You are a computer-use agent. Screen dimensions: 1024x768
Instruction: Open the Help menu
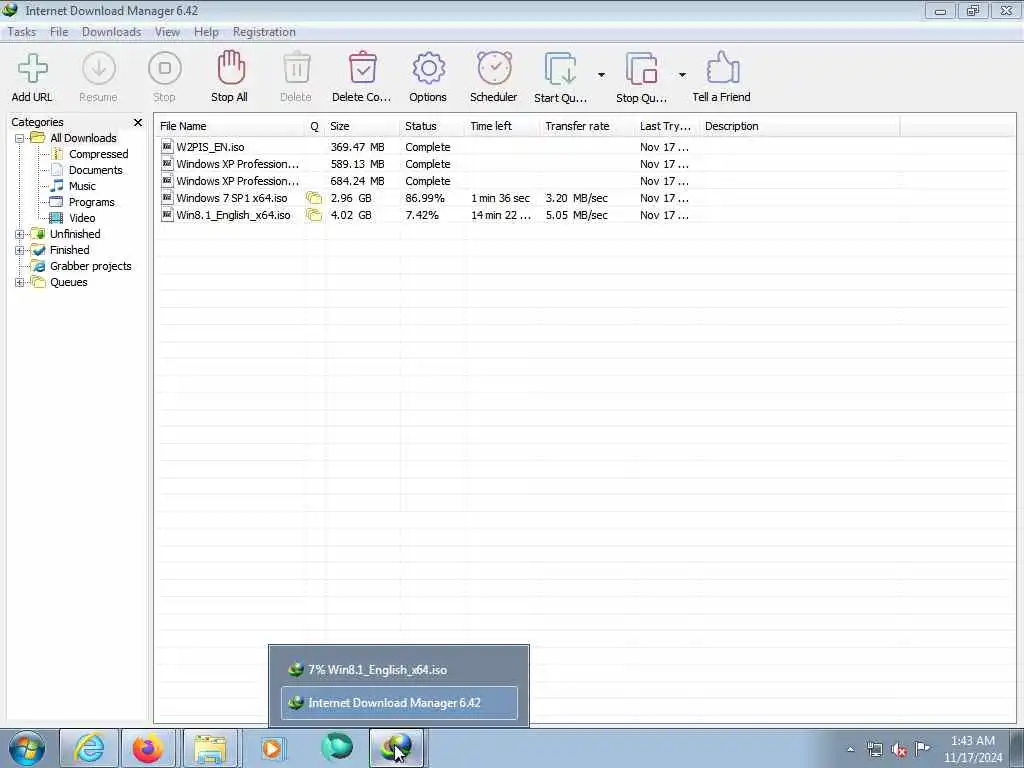click(206, 32)
